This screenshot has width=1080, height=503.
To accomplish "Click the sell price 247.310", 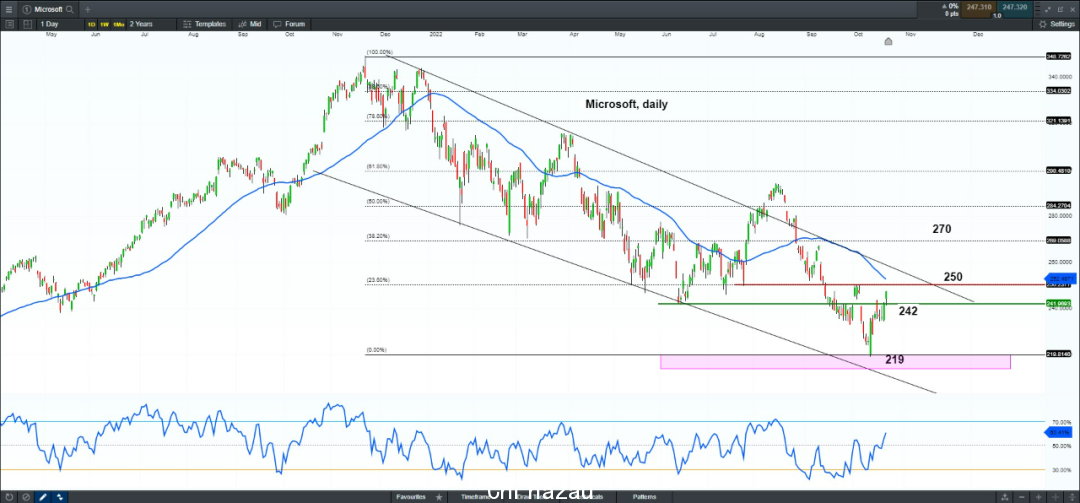I will point(979,9).
